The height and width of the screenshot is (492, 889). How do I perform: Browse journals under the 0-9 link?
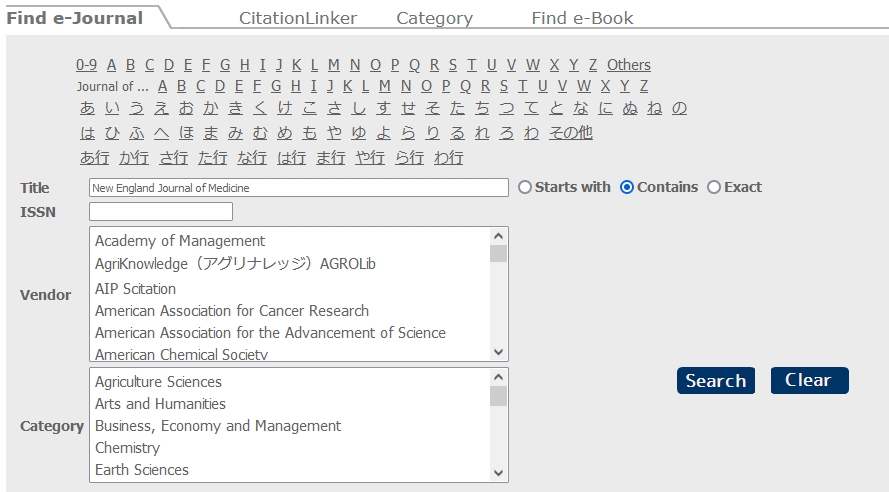[x=86, y=65]
